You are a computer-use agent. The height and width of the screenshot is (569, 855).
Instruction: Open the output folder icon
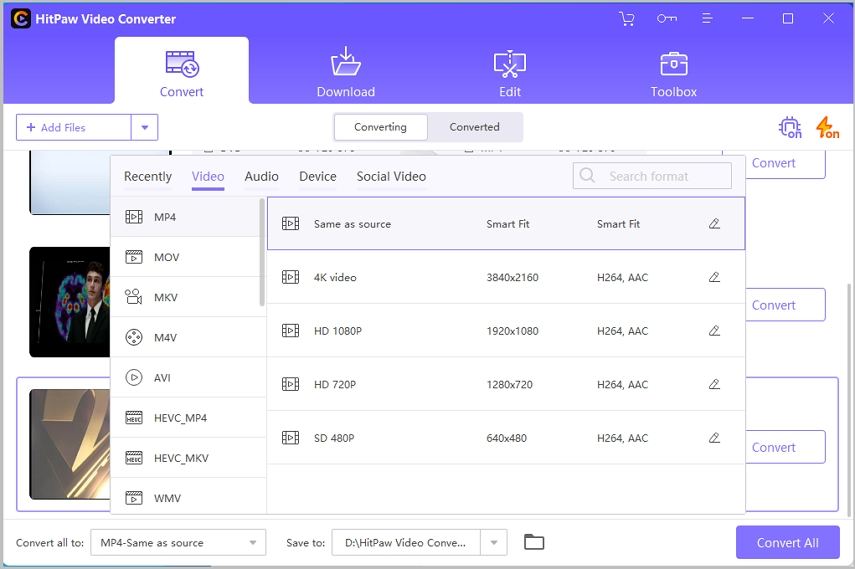click(534, 542)
